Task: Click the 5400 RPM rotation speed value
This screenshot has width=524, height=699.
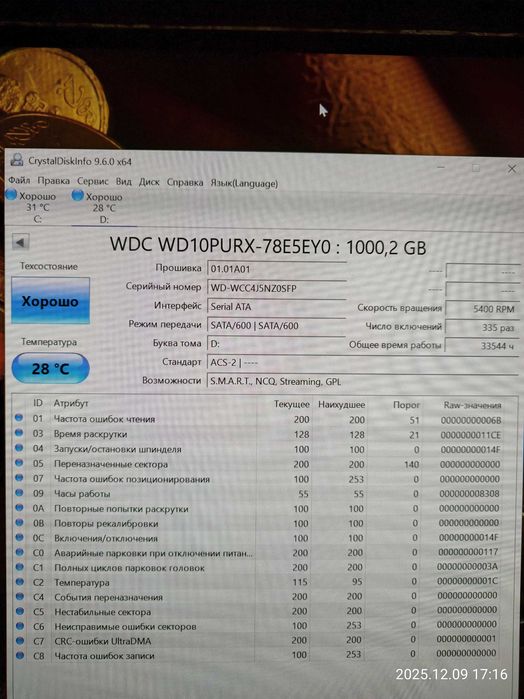Action: click(483, 309)
